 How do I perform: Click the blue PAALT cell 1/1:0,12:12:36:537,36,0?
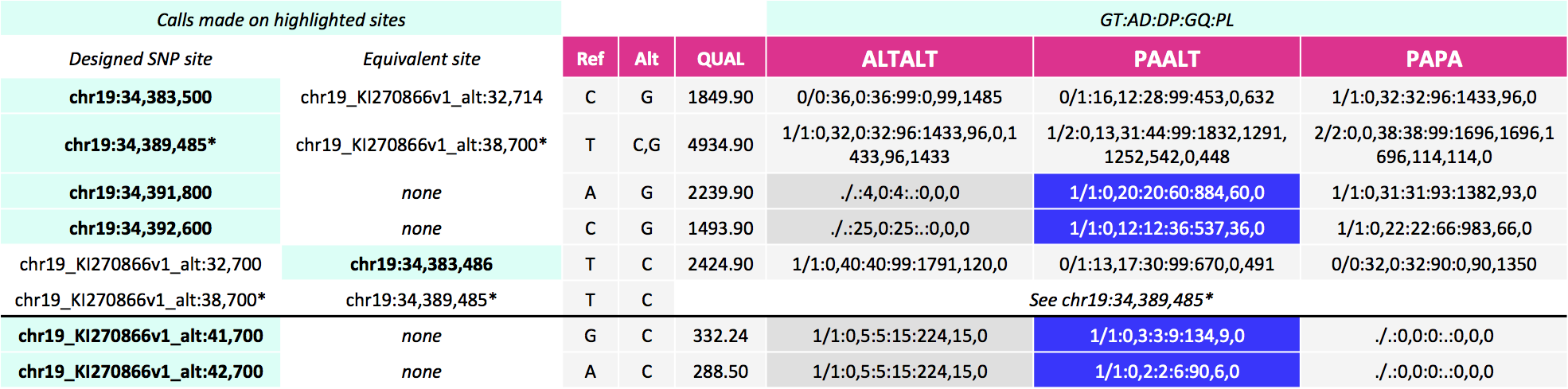(1167, 228)
